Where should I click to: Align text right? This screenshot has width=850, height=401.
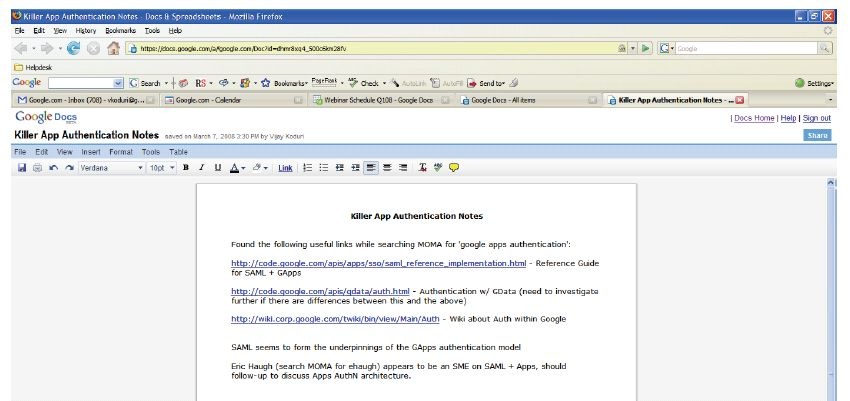click(x=403, y=168)
